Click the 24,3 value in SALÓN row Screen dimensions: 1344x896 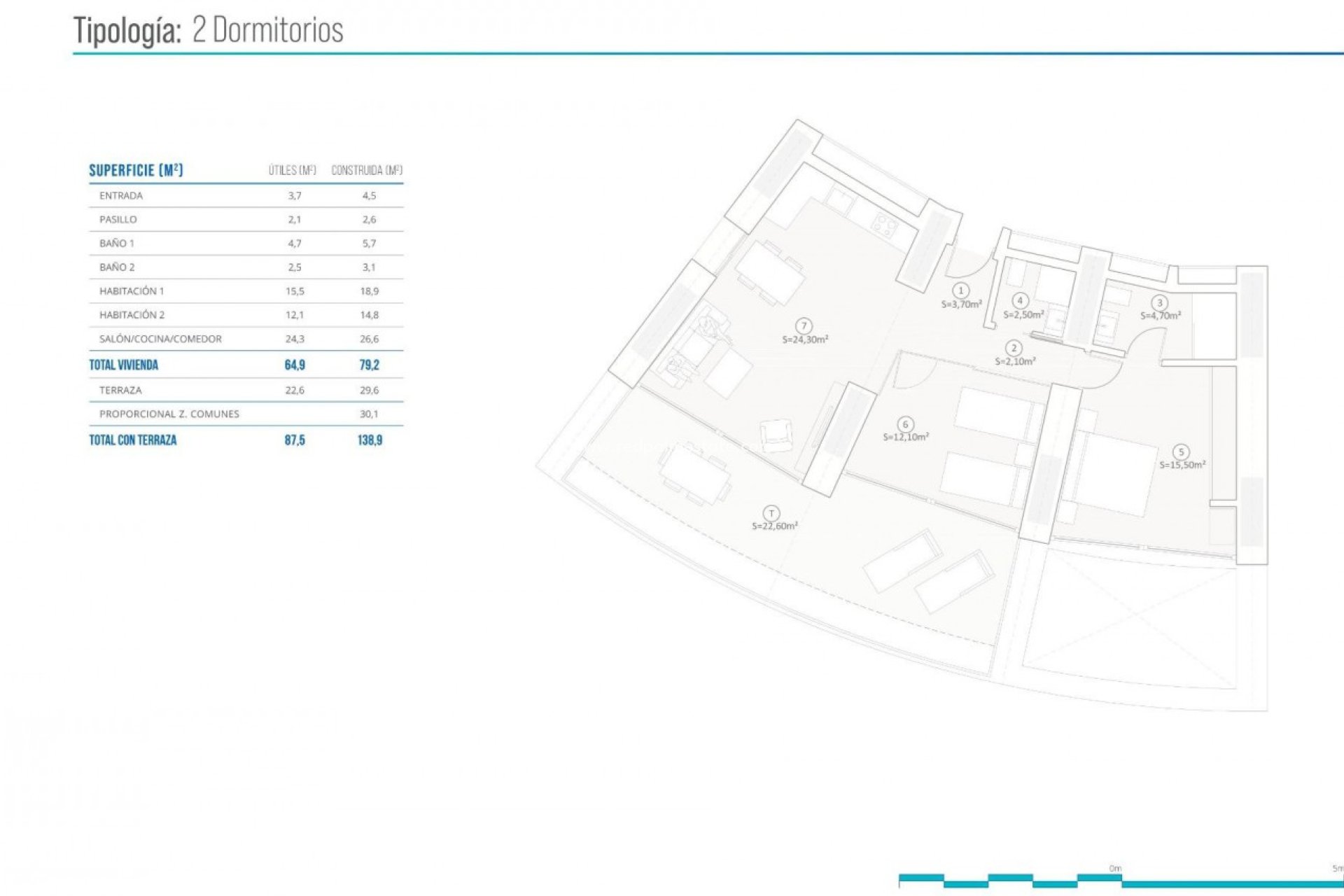click(x=295, y=339)
